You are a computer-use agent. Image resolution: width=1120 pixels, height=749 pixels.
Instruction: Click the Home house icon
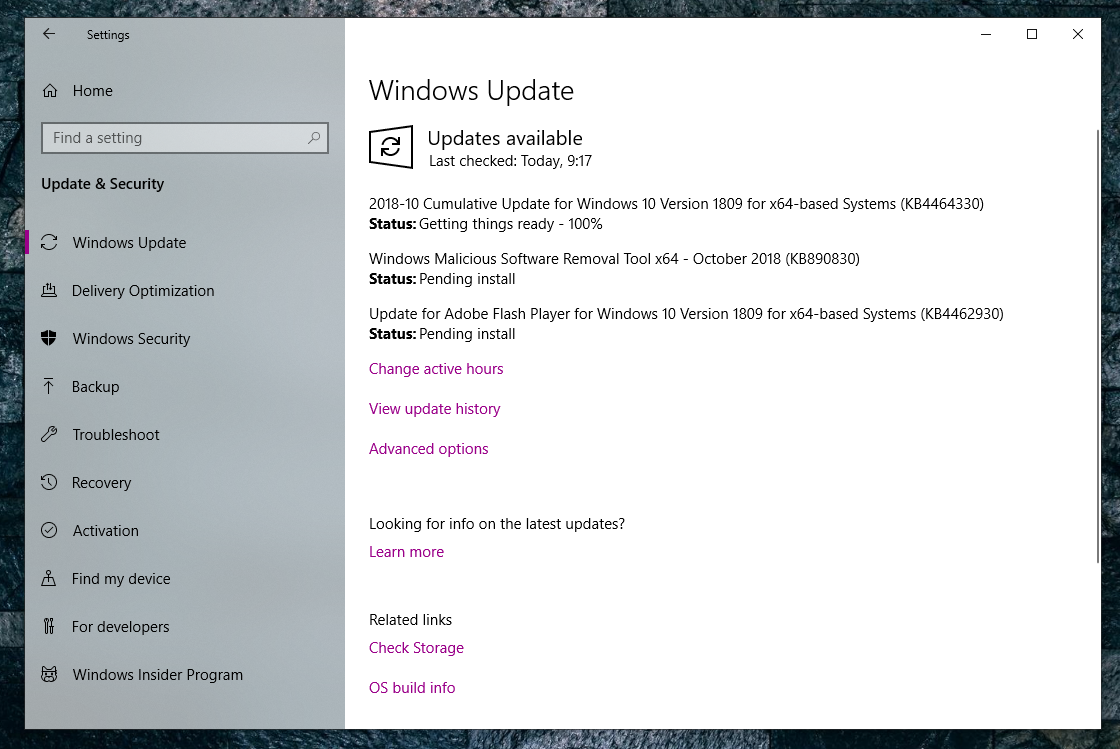[x=50, y=91]
